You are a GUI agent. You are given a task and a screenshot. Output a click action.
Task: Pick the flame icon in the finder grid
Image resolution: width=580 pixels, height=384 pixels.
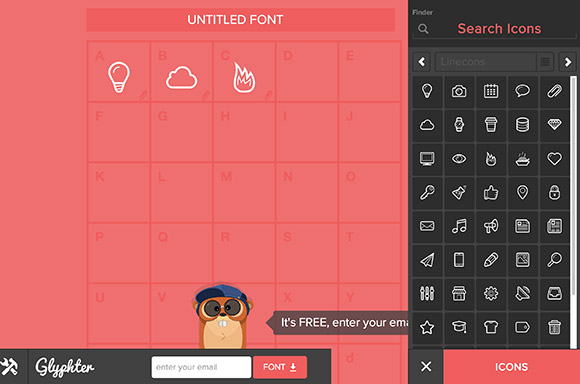[x=491, y=159]
